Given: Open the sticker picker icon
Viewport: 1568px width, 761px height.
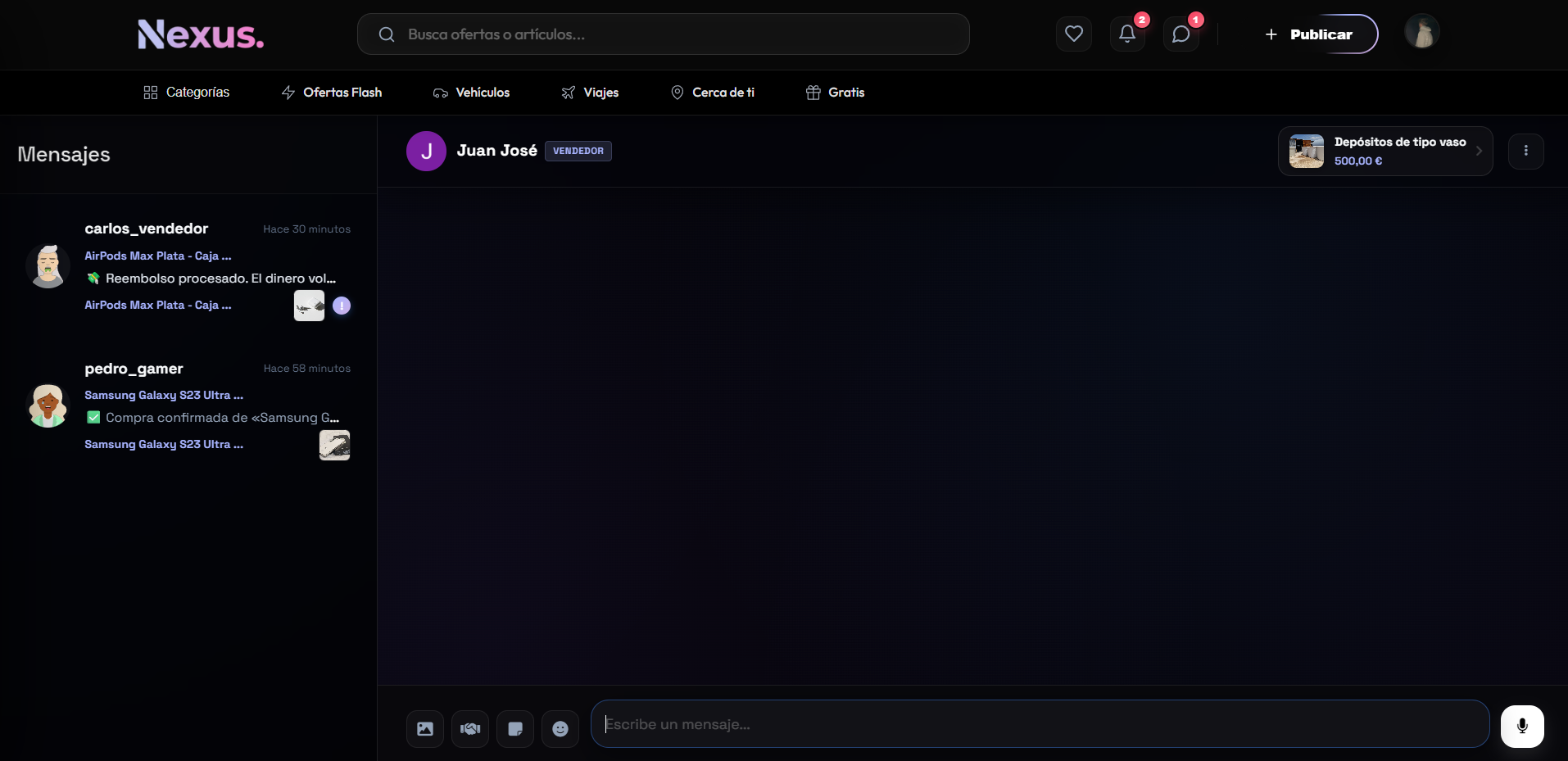Looking at the screenshot, I should coord(515,728).
